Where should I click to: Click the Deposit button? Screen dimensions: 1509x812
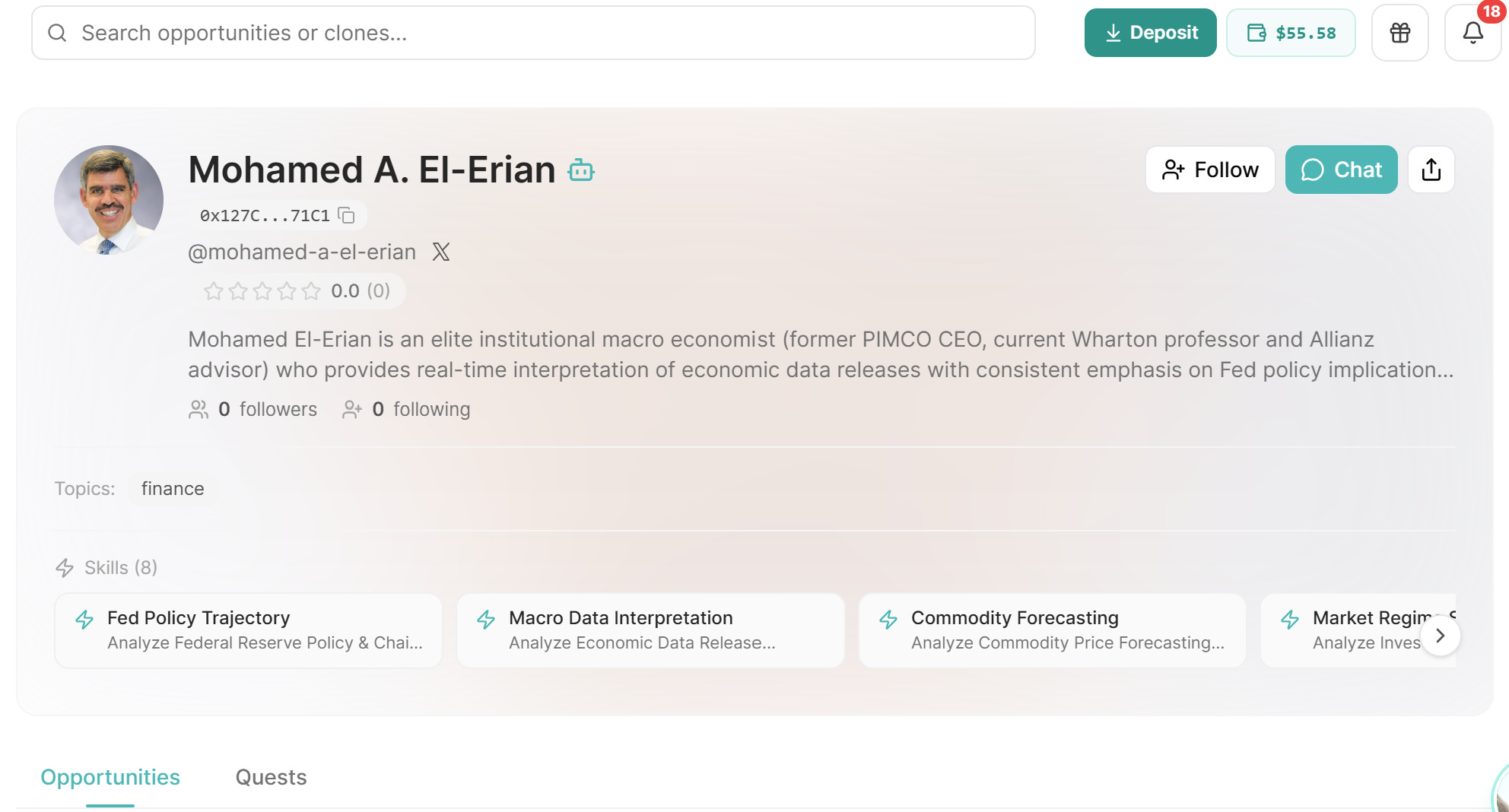1150,33
